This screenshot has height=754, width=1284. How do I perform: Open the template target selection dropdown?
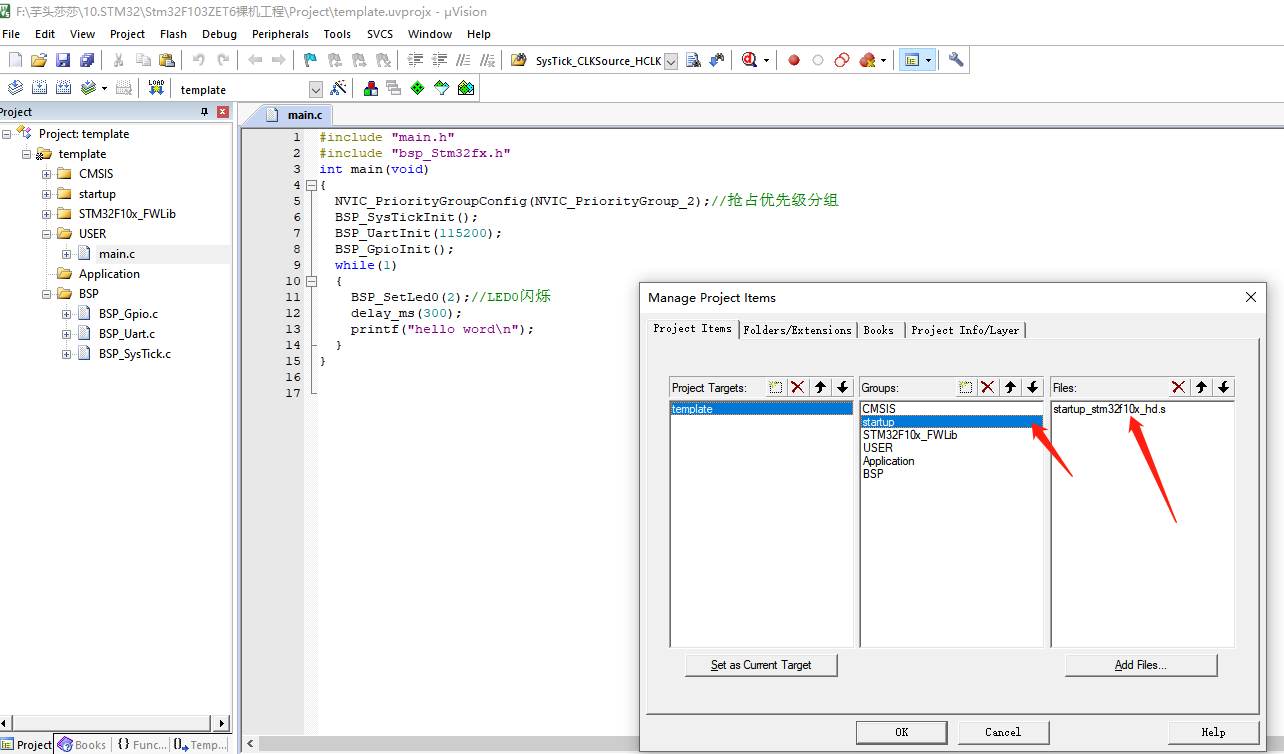coord(317,89)
